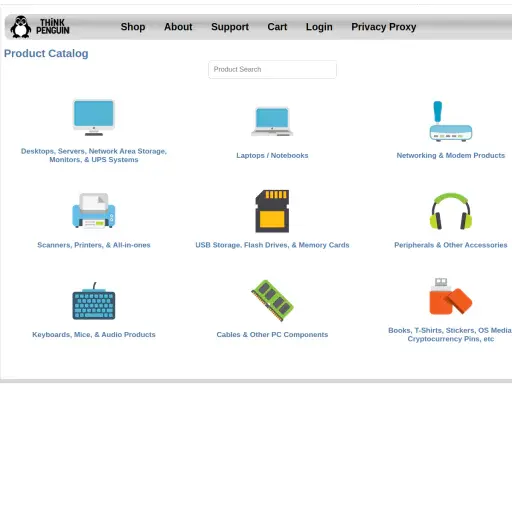Select the laptop icon for Notebooks
The height and width of the screenshot is (512, 512).
tap(272, 122)
